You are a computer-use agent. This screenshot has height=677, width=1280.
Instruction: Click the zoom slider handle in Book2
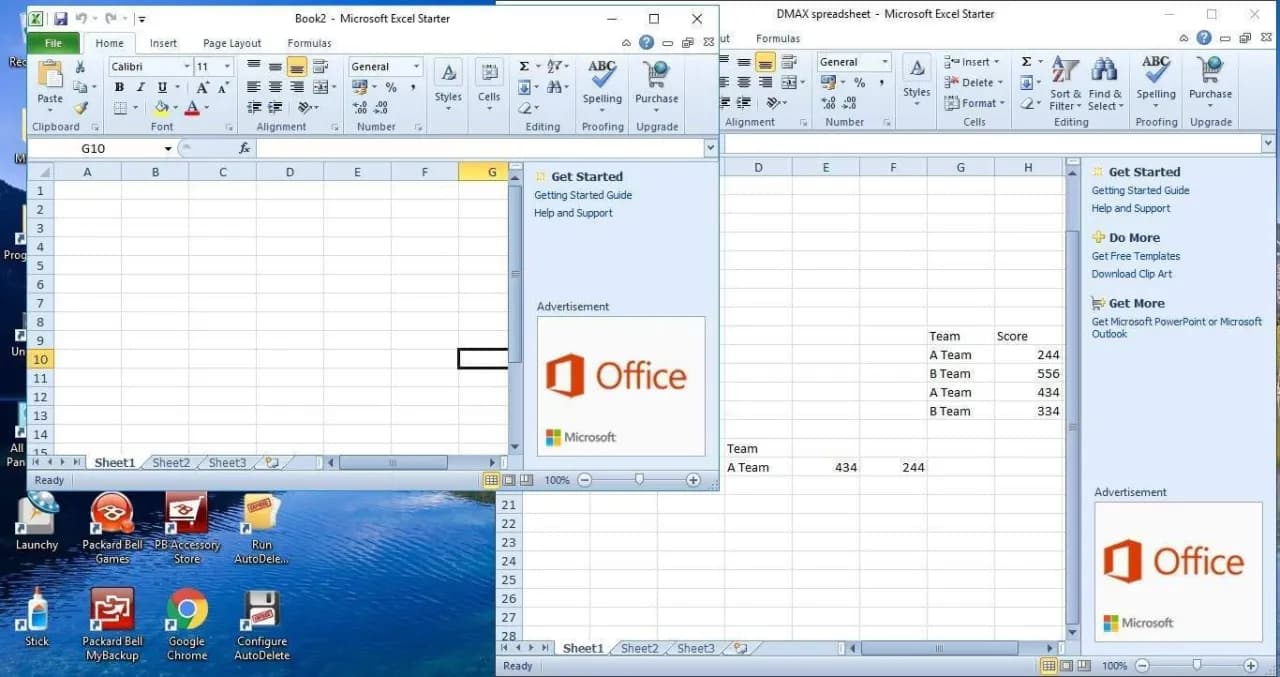639,480
